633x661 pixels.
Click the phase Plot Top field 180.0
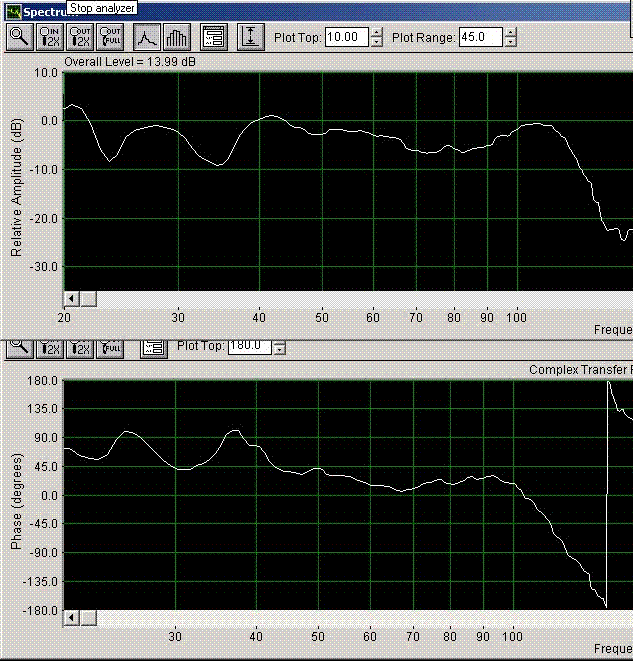click(x=249, y=346)
